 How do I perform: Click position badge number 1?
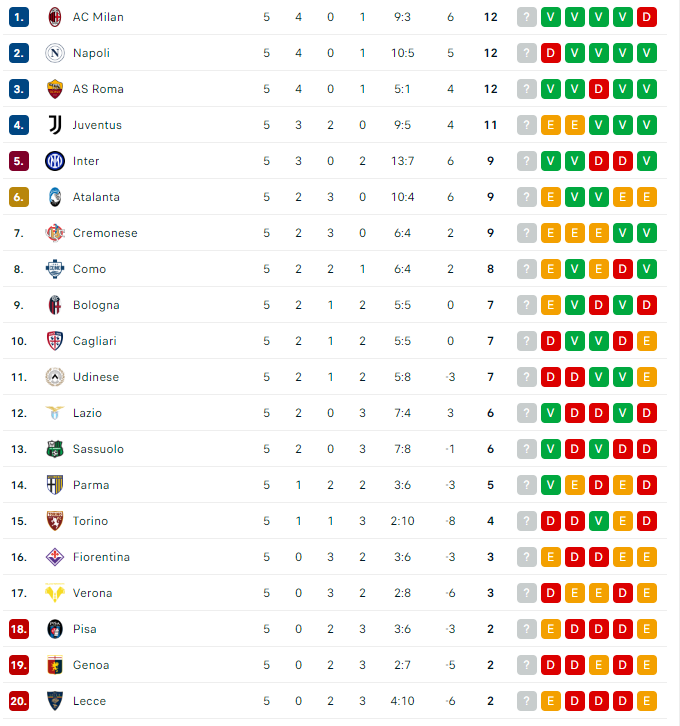coord(19,17)
